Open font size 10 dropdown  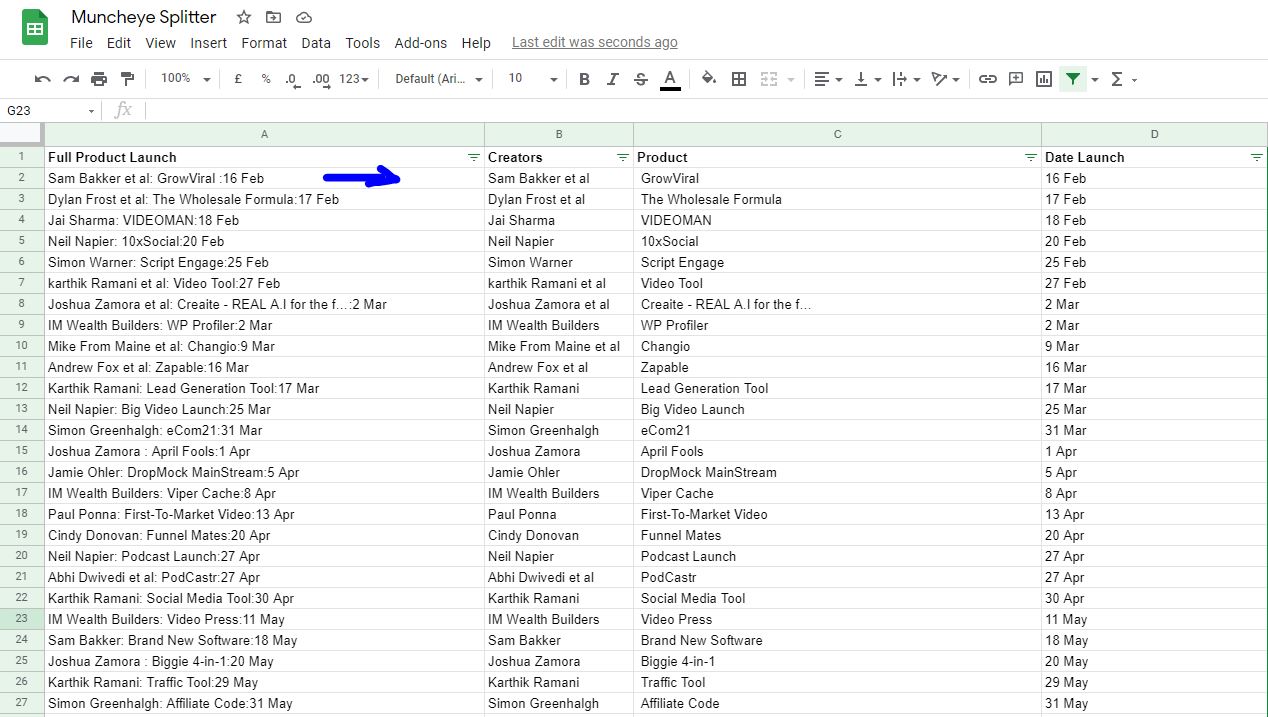533,79
